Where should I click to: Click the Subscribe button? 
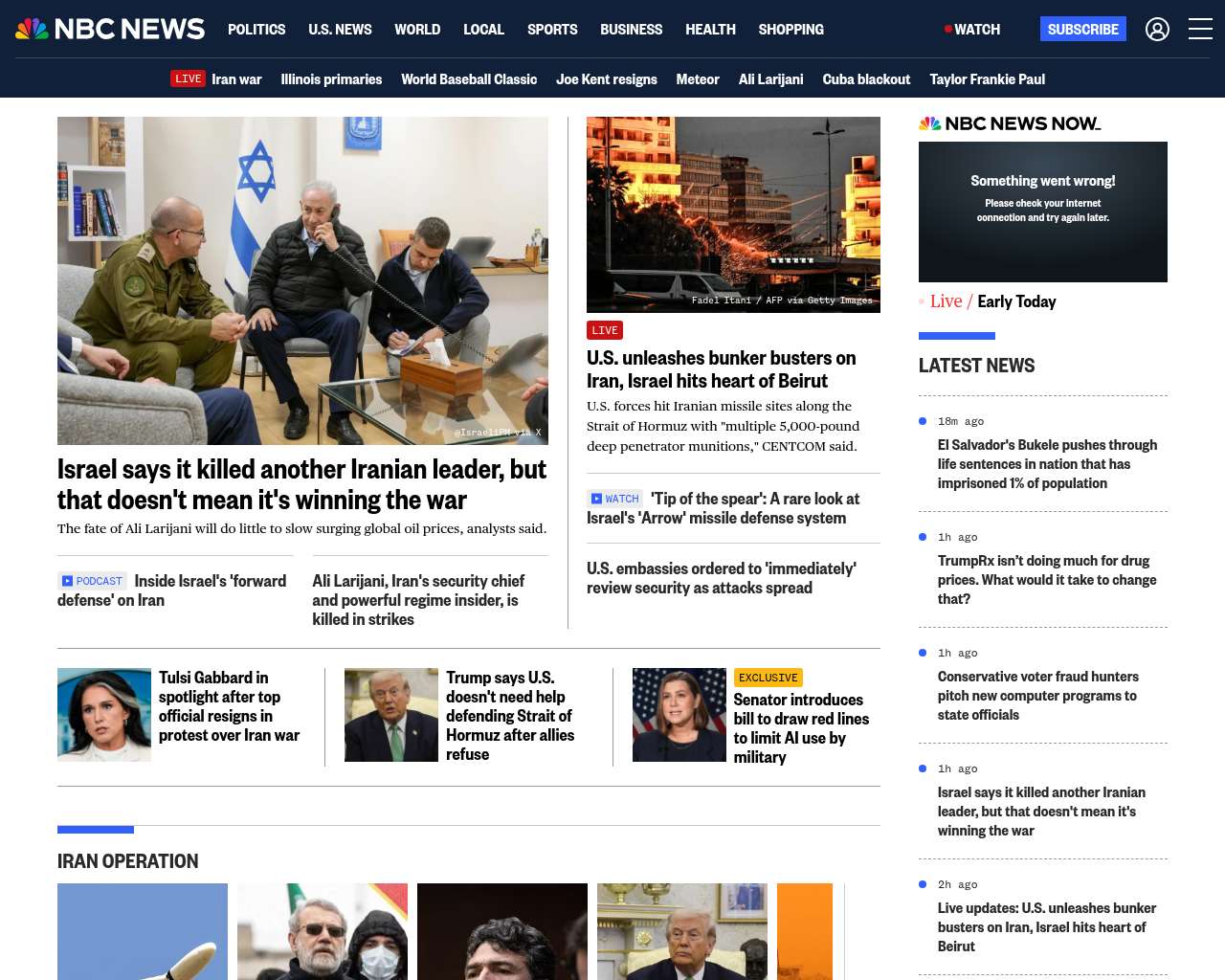click(1083, 29)
